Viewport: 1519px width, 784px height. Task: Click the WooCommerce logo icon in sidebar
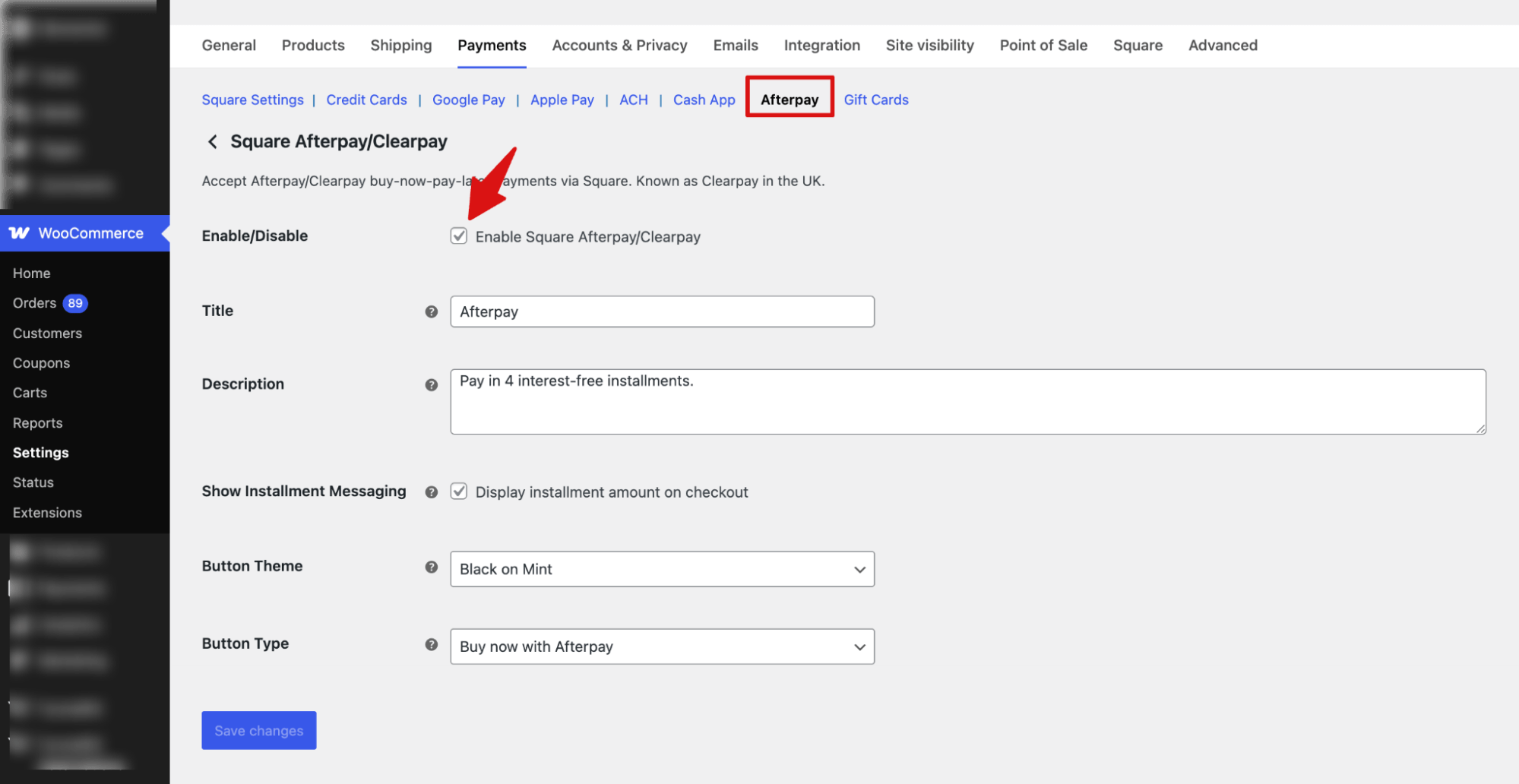click(20, 233)
